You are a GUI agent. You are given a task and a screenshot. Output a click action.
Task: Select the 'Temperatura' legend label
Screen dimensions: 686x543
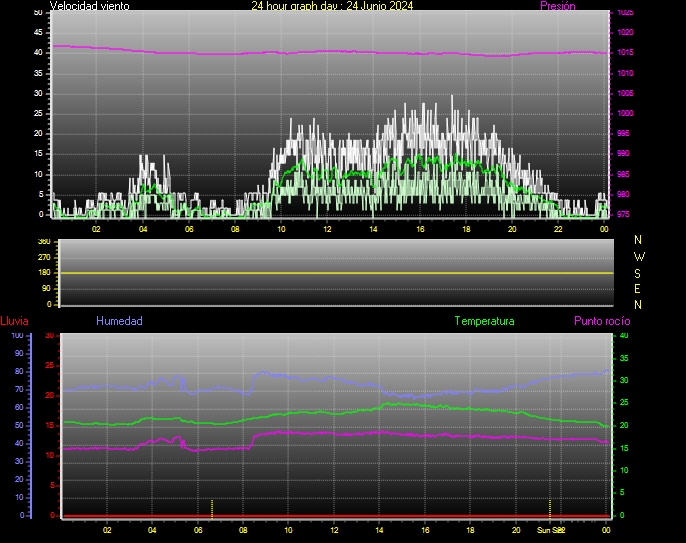click(484, 321)
